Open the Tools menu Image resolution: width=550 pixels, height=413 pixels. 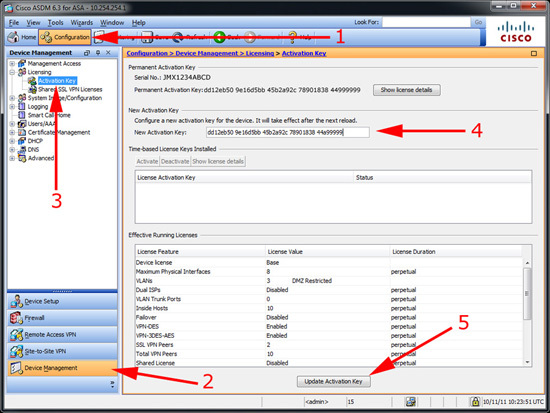[x=55, y=23]
